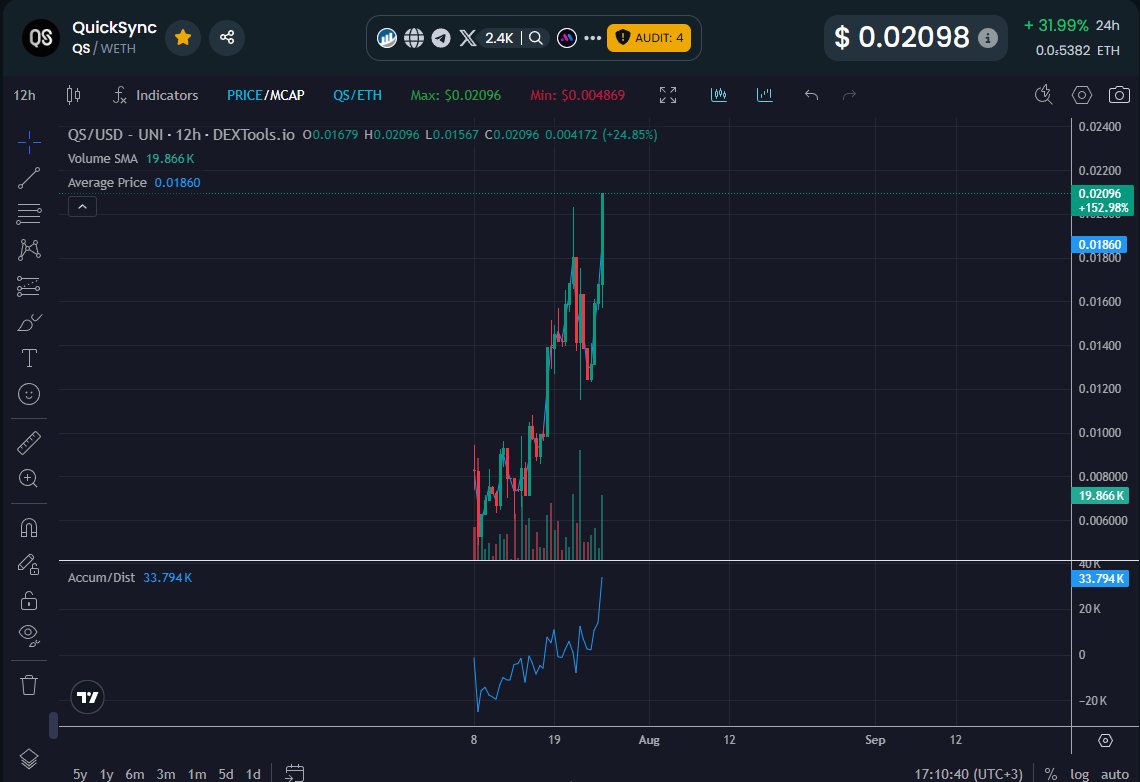Toggle auto scale mode
This screenshot has height=782, width=1140.
1115,774
